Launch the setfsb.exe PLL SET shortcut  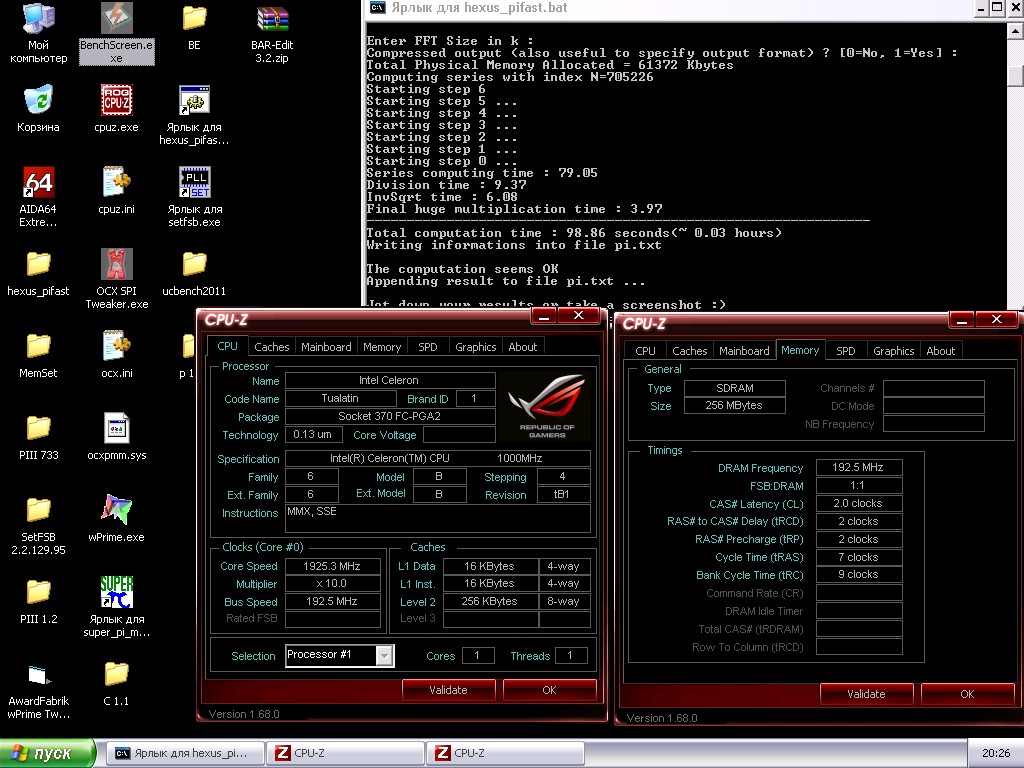(x=194, y=197)
